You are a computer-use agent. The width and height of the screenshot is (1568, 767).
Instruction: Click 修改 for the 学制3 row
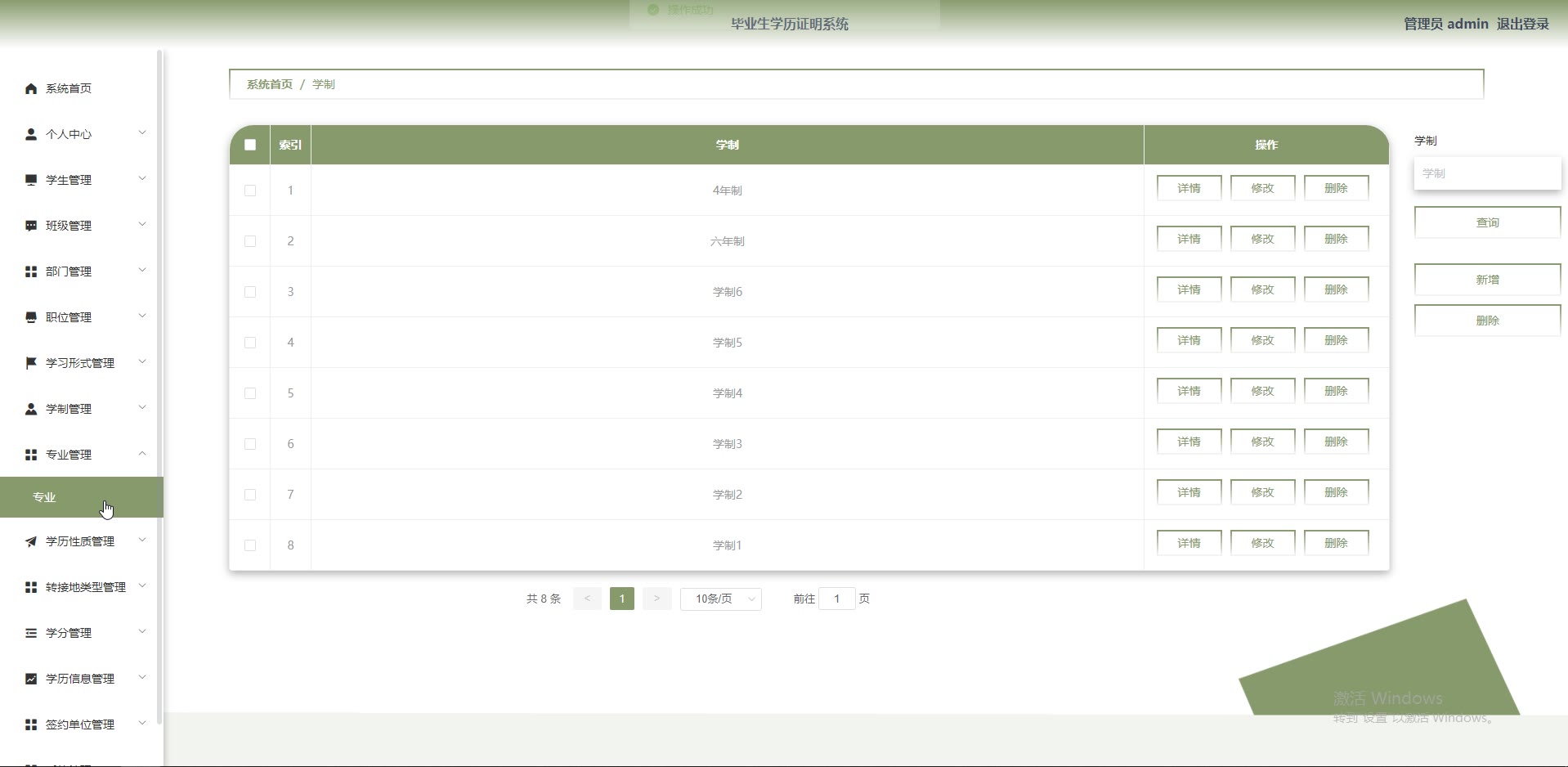pos(1262,442)
